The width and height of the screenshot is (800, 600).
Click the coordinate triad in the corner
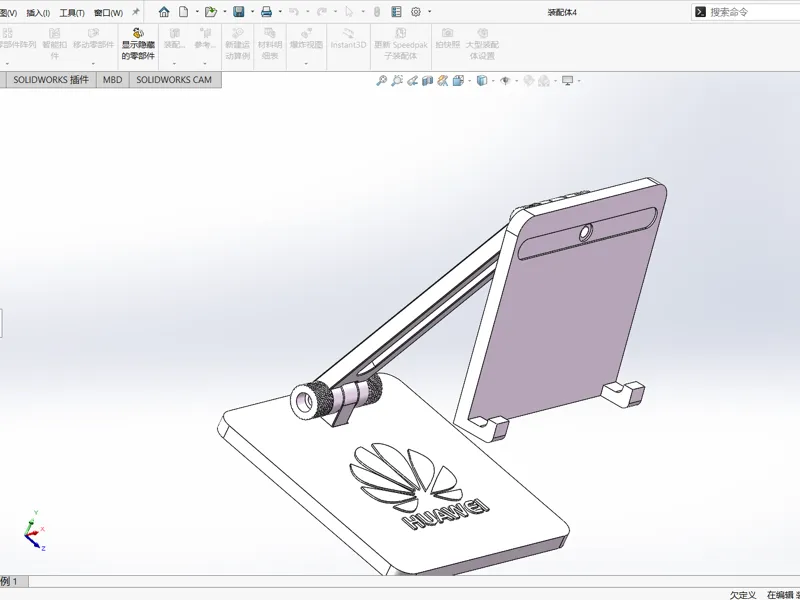coord(34,531)
